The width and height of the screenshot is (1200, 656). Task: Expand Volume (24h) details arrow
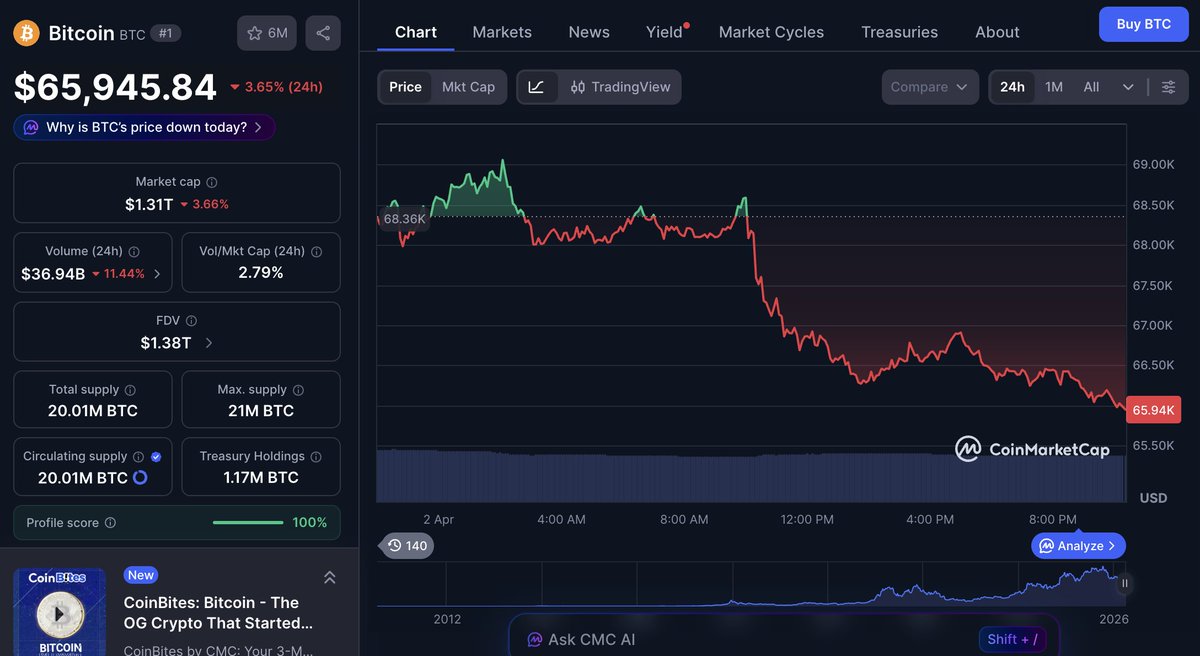tap(157, 273)
